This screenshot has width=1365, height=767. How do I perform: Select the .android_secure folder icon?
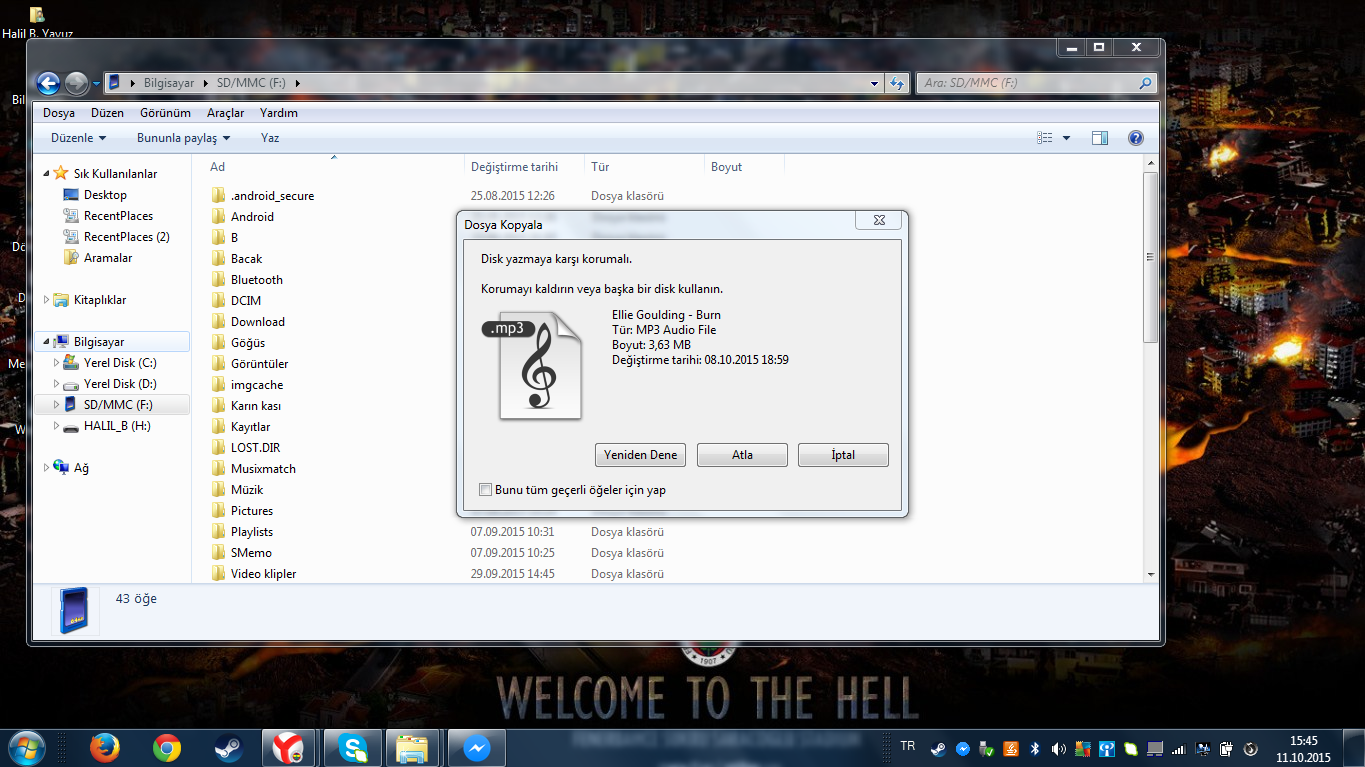click(219, 196)
